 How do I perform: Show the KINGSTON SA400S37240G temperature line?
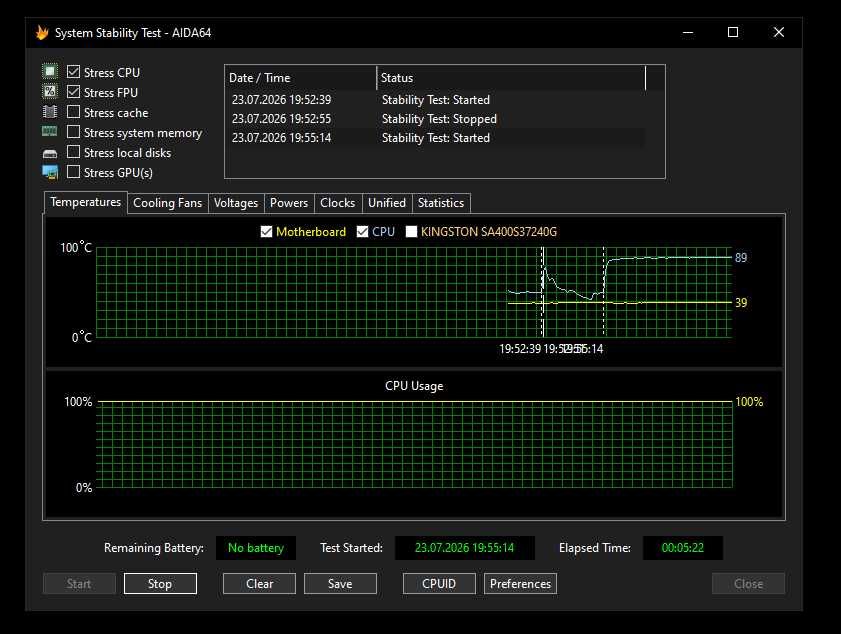[x=411, y=232]
